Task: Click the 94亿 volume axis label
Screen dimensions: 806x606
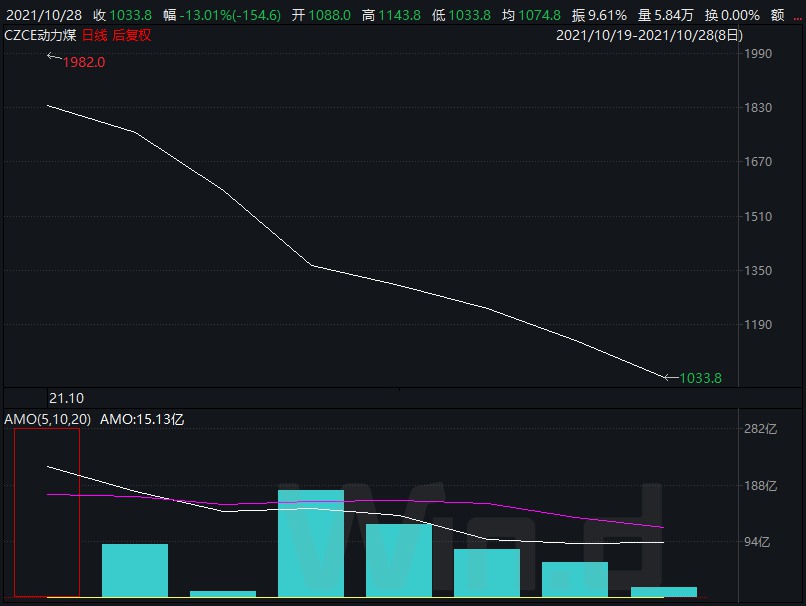Action: point(757,542)
